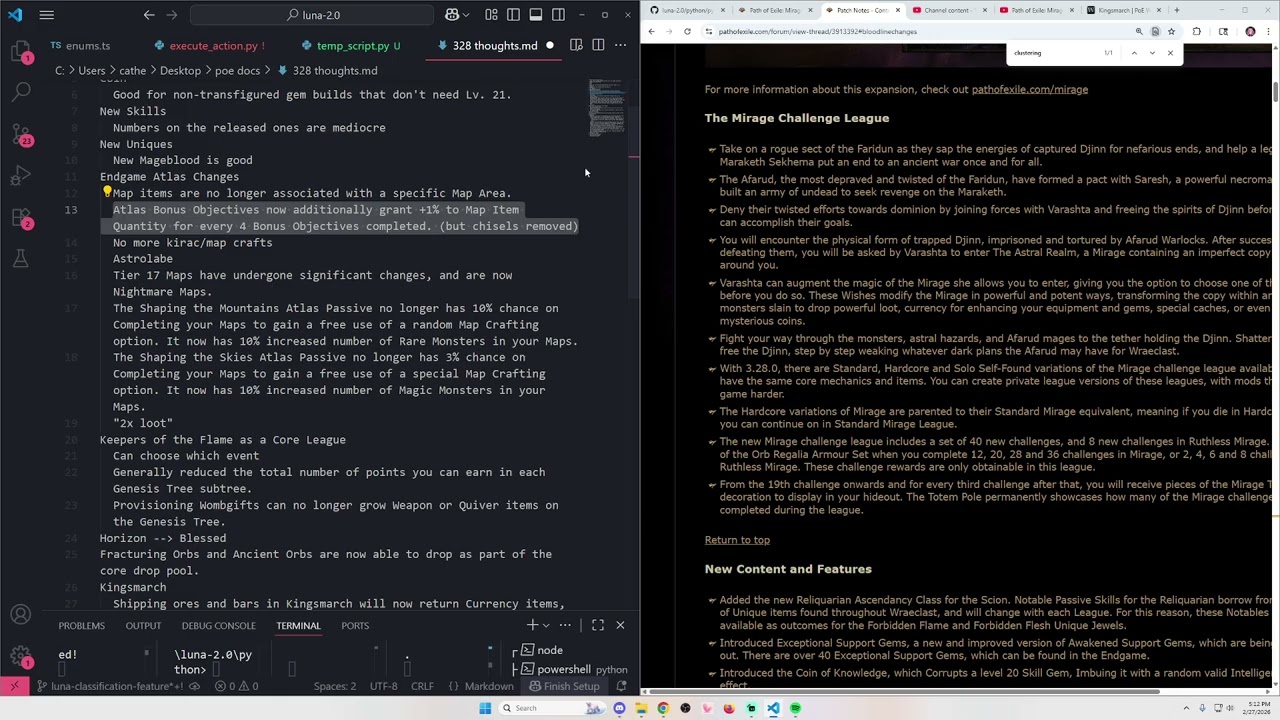The height and width of the screenshot is (720, 1280).
Task: Open the OUTPUT panel tab
Action: pos(143,626)
